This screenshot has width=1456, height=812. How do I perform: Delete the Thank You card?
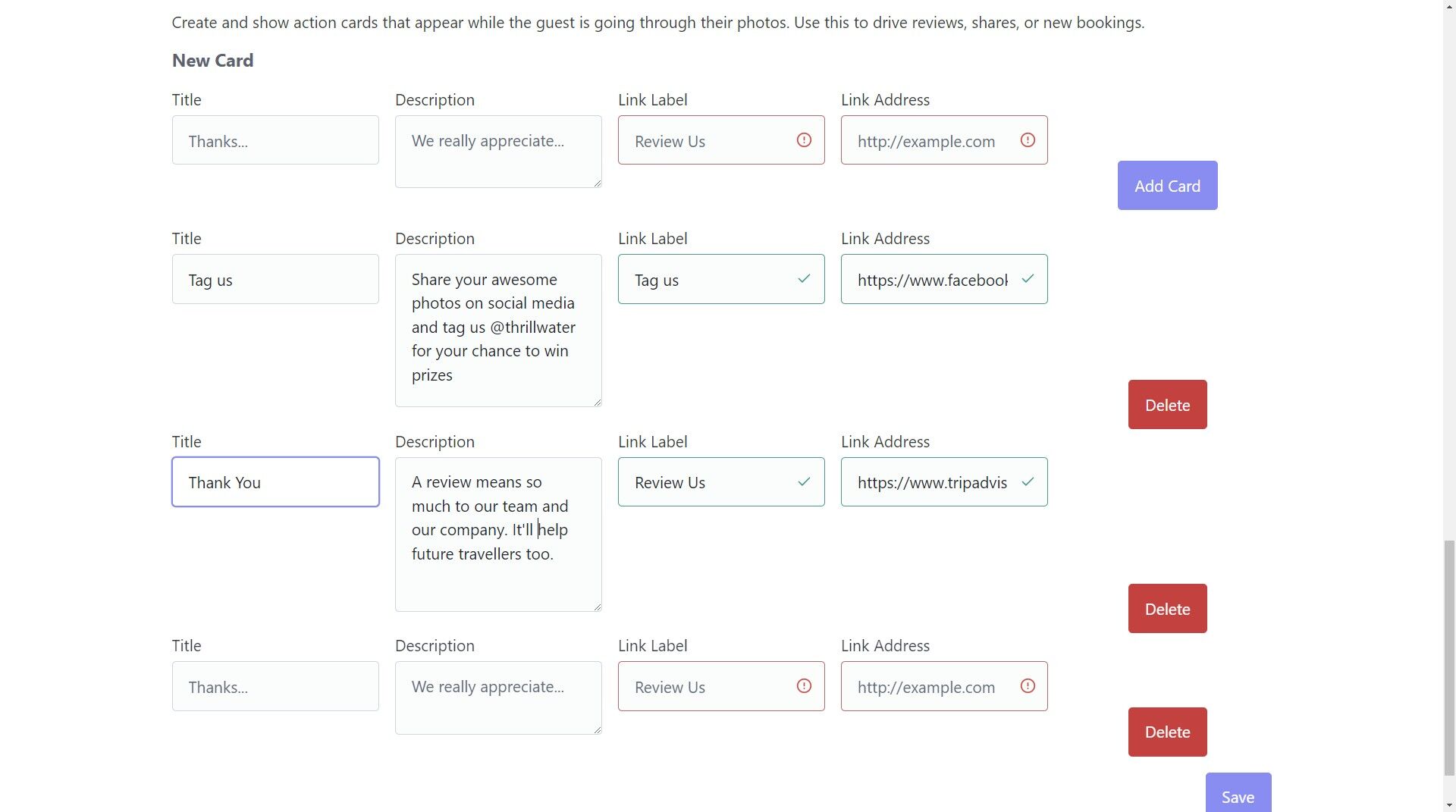coord(1167,609)
